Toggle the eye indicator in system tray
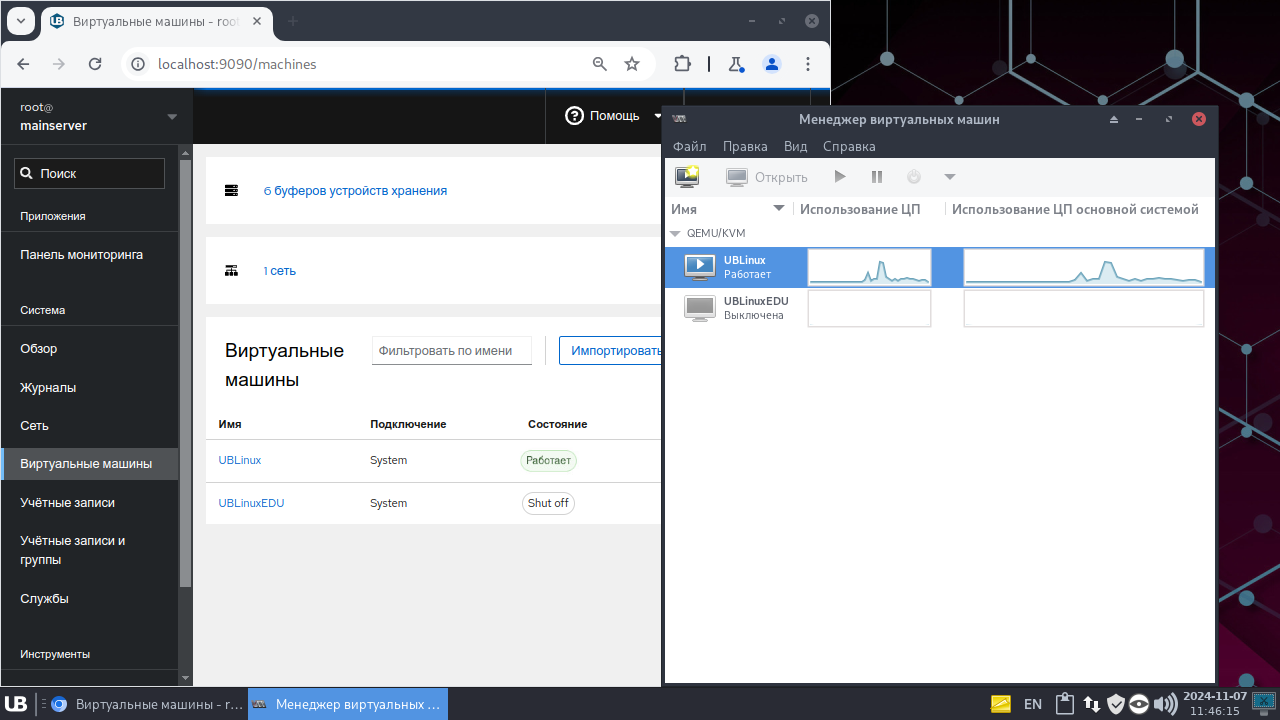The width and height of the screenshot is (1280, 720). (x=1139, y=703)
